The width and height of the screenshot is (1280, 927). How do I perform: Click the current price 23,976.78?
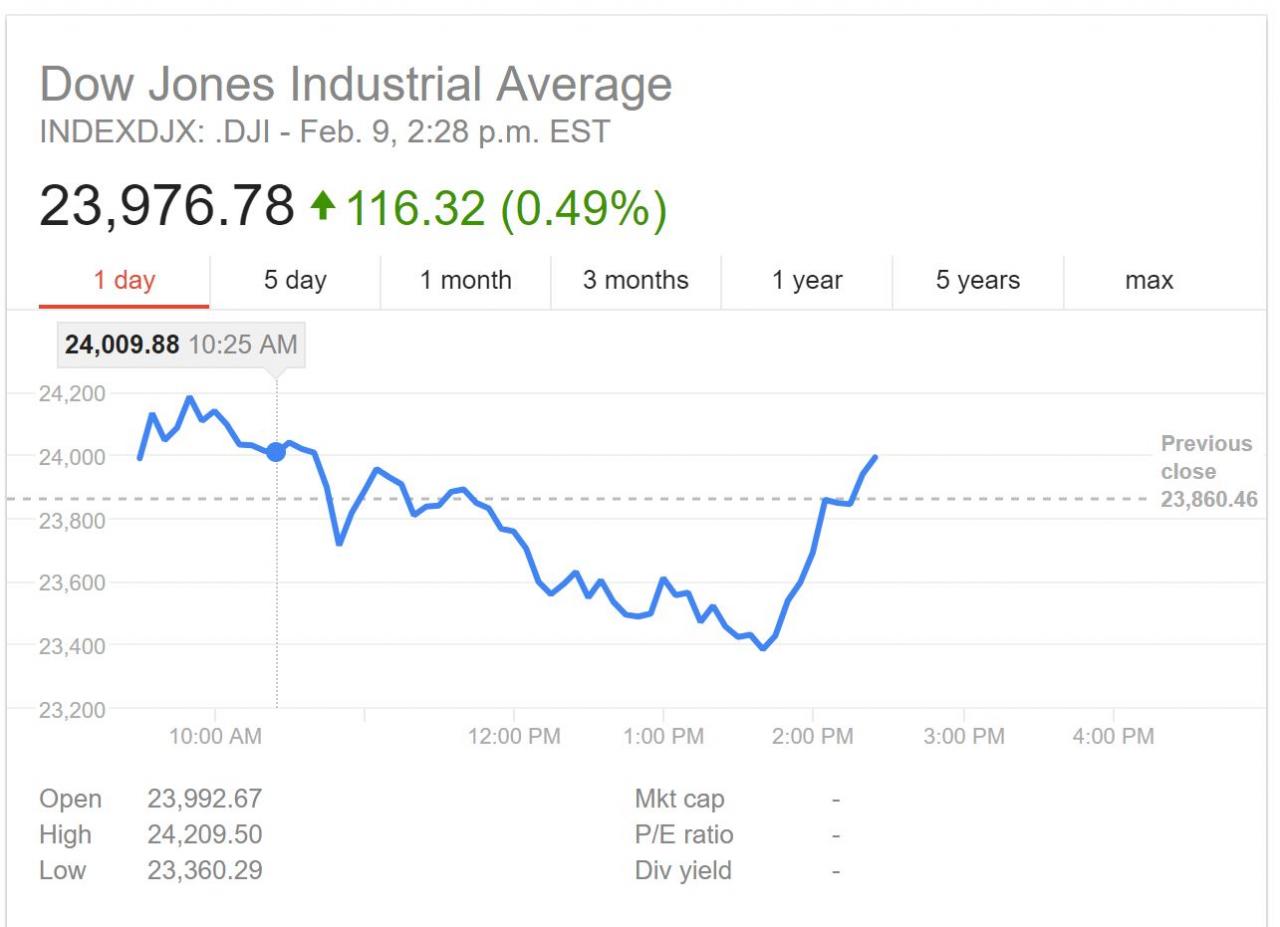click(167, 205)
